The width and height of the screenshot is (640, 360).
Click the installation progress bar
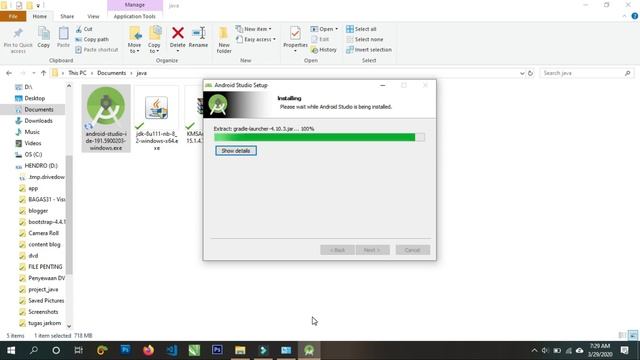click(319, 137)
